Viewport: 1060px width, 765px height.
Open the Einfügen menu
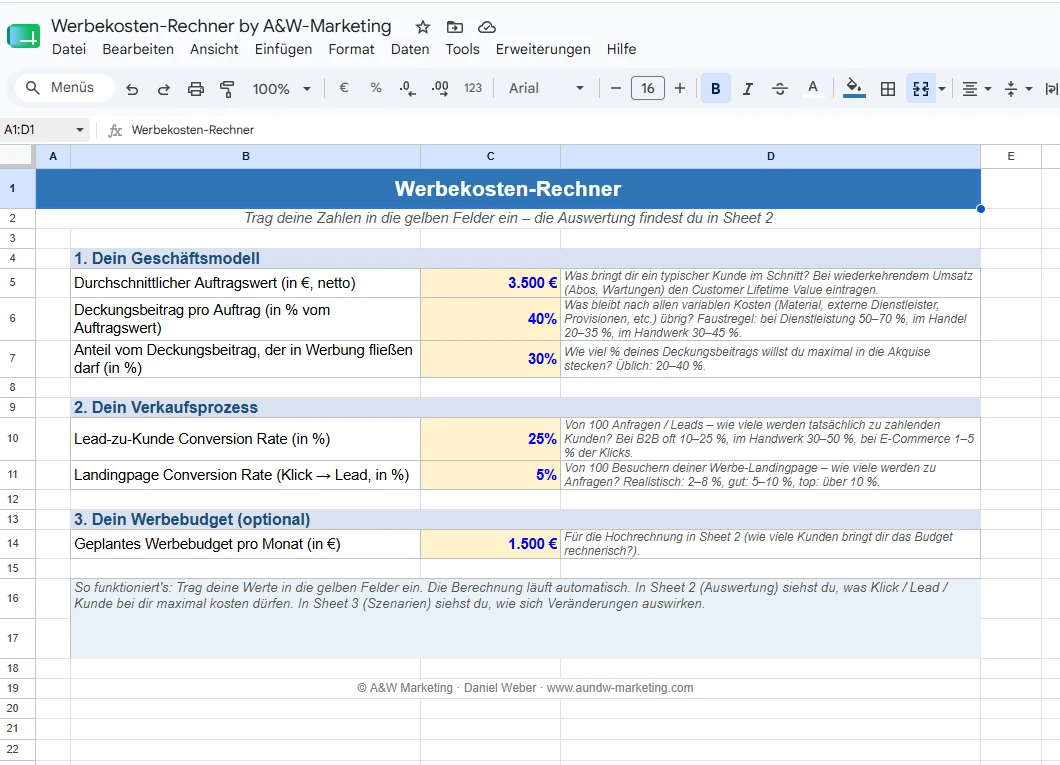pos(283,49)
